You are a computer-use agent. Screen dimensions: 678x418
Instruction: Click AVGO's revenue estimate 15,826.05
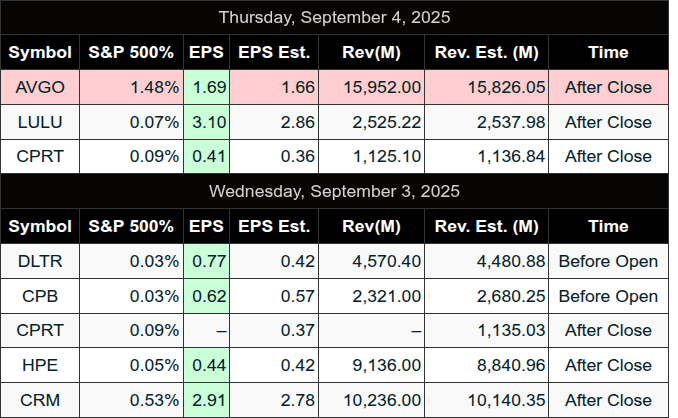tap(486, 87)
